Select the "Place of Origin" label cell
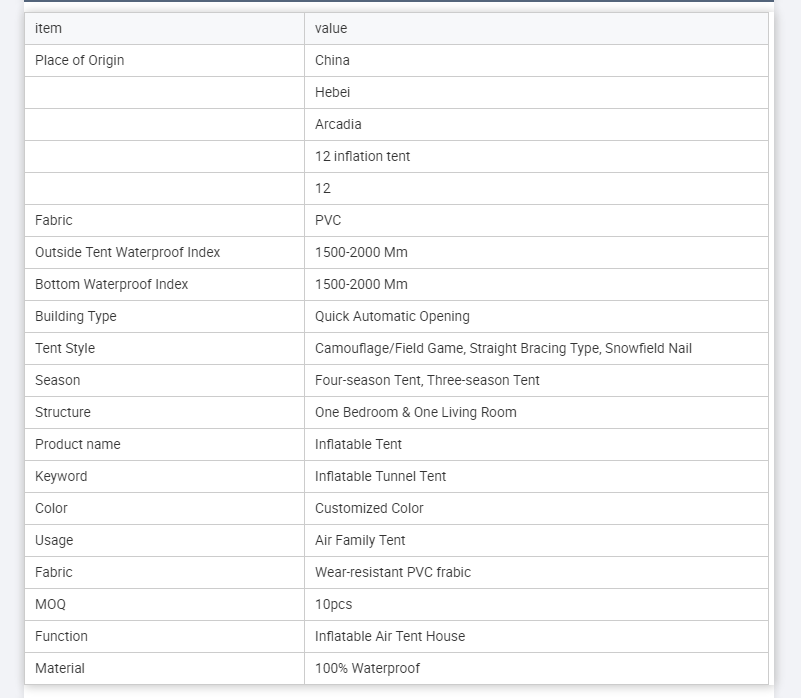Image resolution: width=801 pixels, height=698 pixels. (x=80, y=60)
